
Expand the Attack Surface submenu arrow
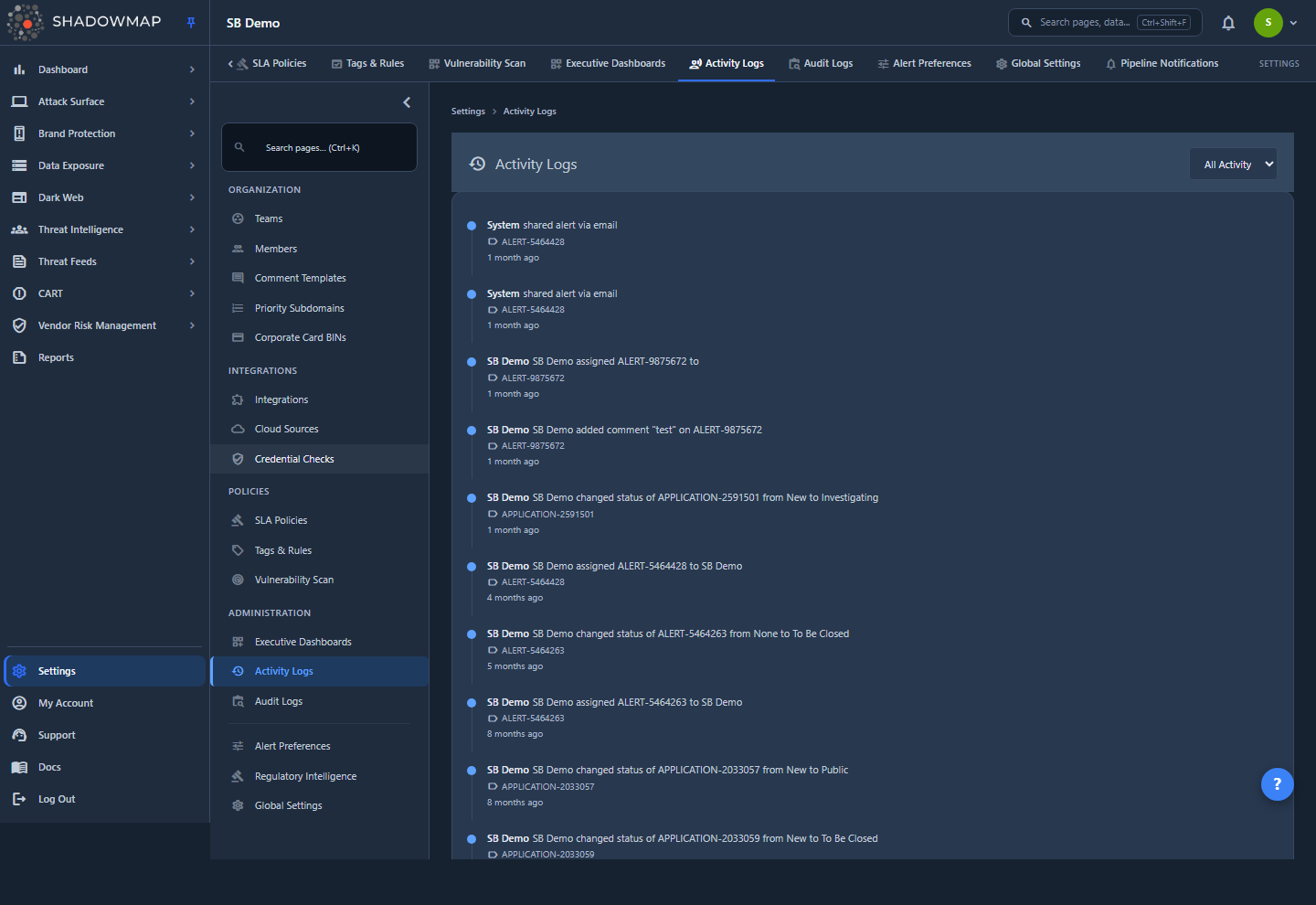pos(192,101)
